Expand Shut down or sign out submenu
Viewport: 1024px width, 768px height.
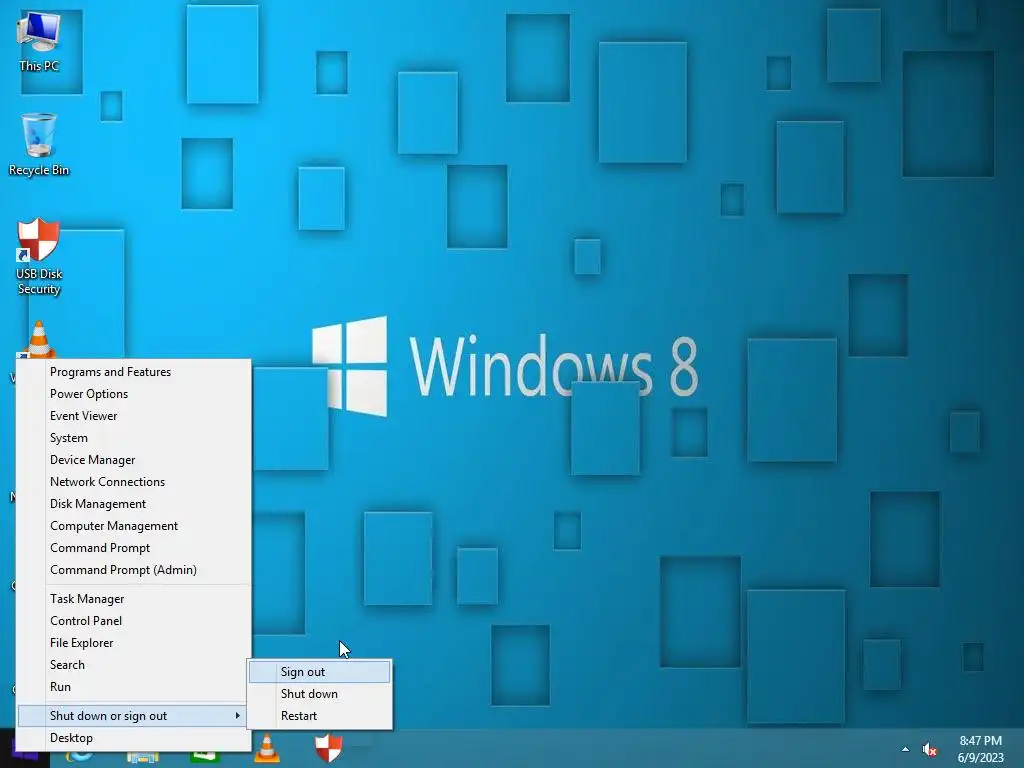134,716
